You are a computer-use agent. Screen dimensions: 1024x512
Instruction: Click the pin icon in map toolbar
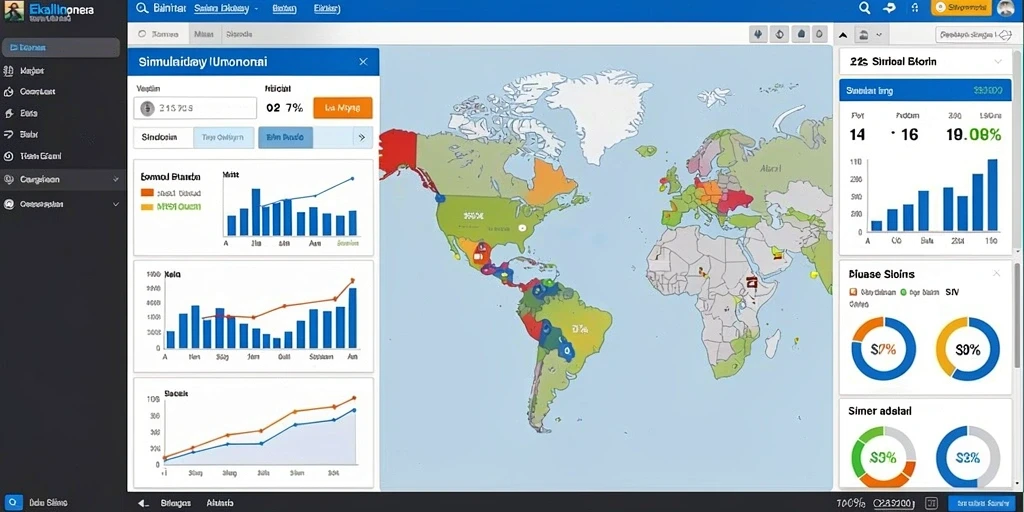pos(758,35)
